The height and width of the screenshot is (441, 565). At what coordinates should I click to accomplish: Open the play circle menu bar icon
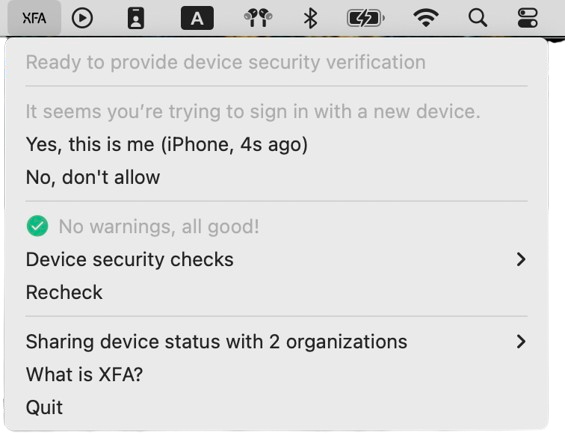(x=82, y=18)
